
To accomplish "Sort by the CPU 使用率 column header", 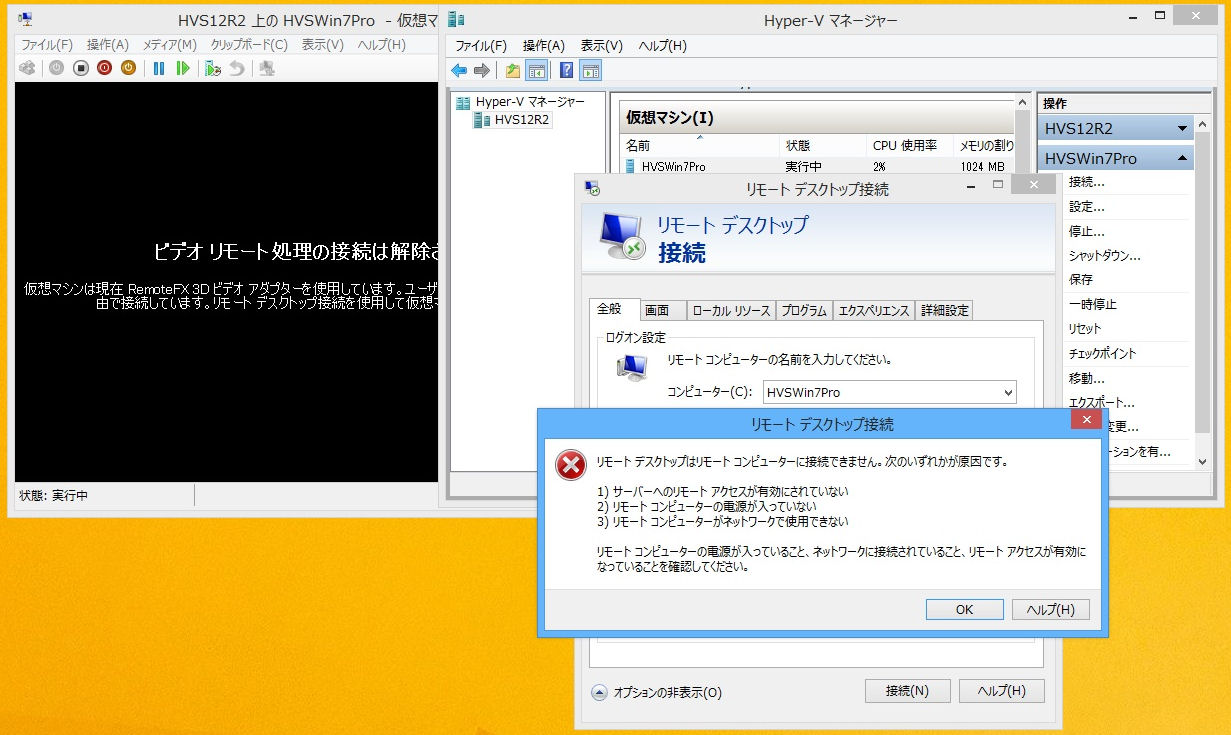I will [x=909, y=146].
